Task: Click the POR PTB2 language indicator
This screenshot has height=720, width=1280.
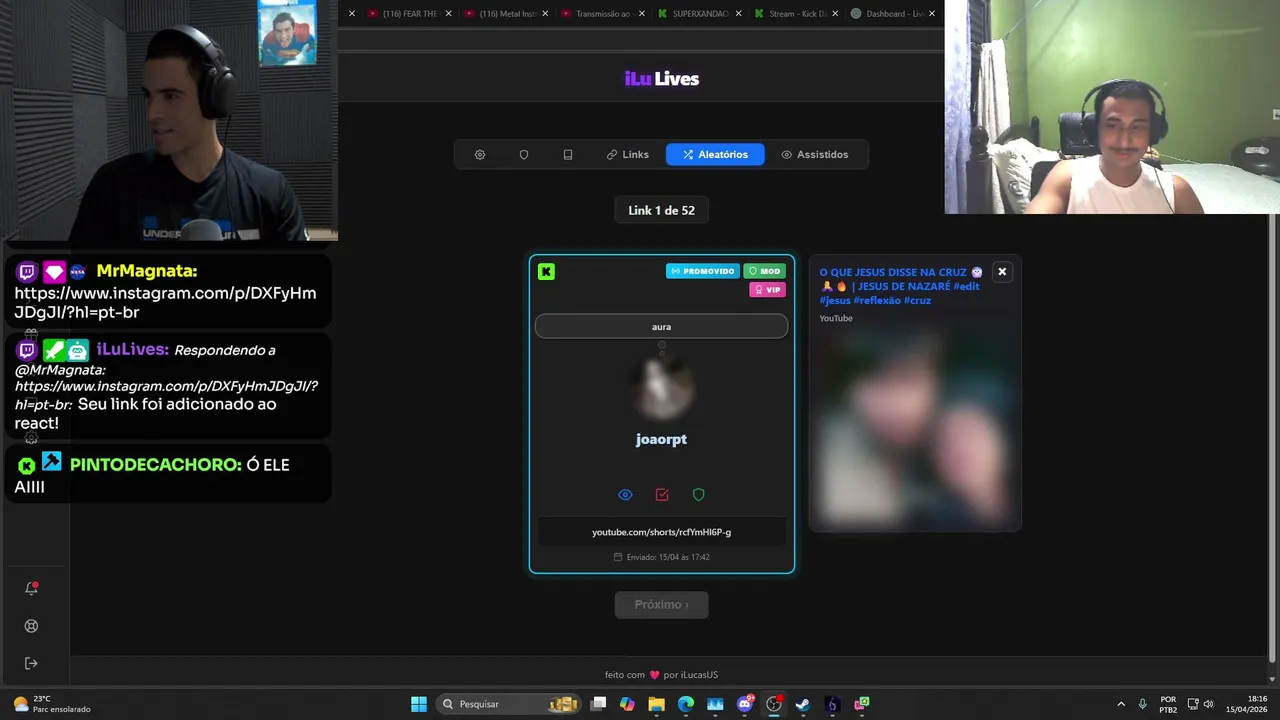Action: click(x=1168, y=704)
